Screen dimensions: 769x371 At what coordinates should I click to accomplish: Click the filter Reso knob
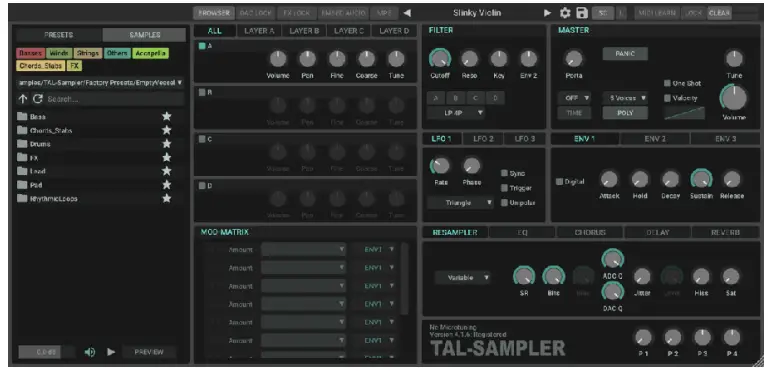[469, 59]
